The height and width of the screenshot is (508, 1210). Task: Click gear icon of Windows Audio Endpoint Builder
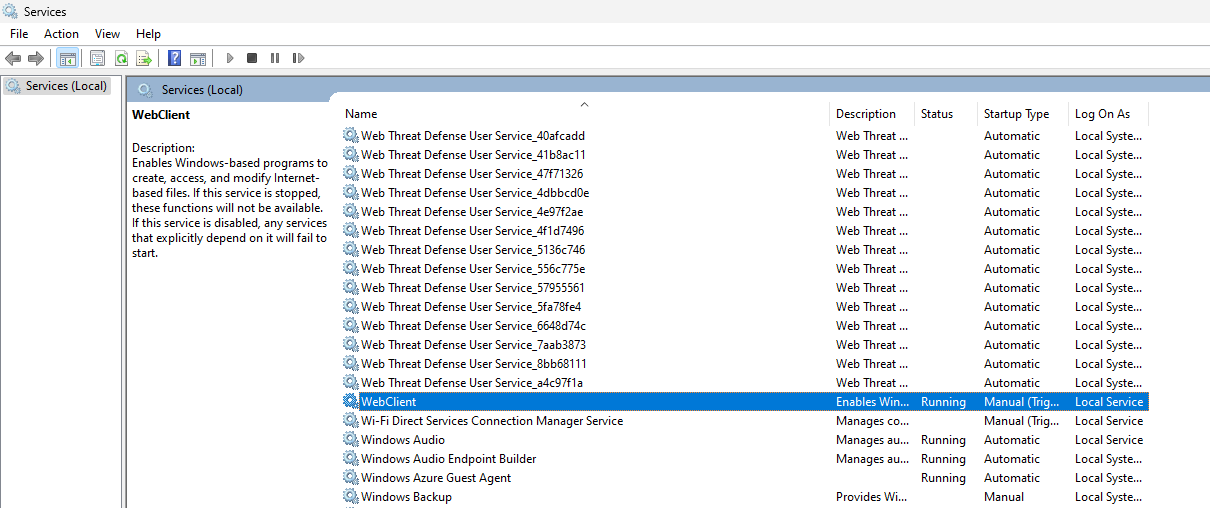(350, 459)
